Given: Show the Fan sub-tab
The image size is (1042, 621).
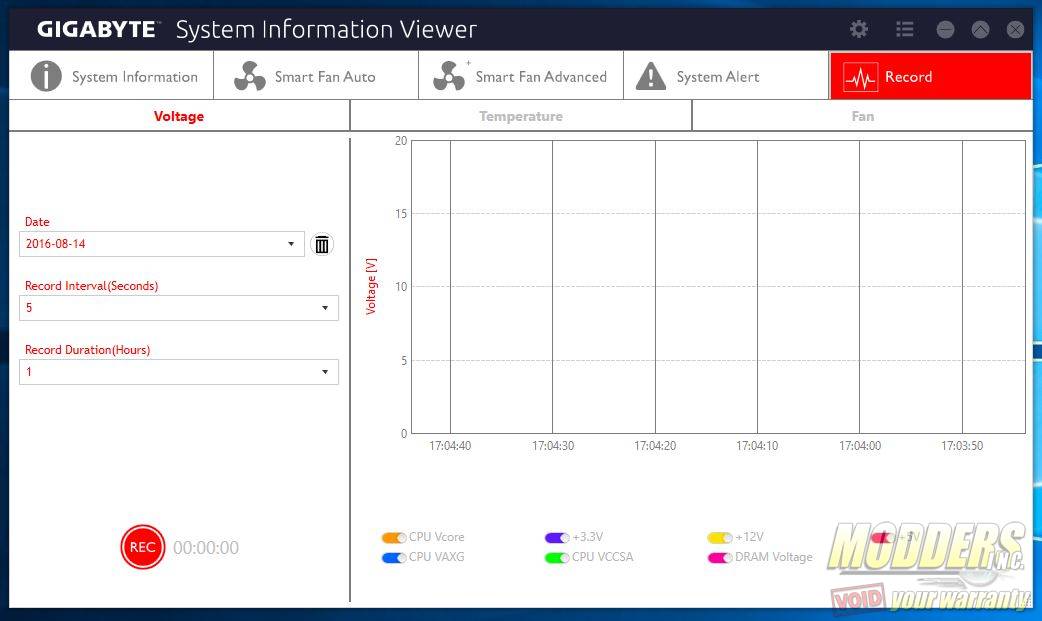Looking at the screenshot, I should coord(863,116).
